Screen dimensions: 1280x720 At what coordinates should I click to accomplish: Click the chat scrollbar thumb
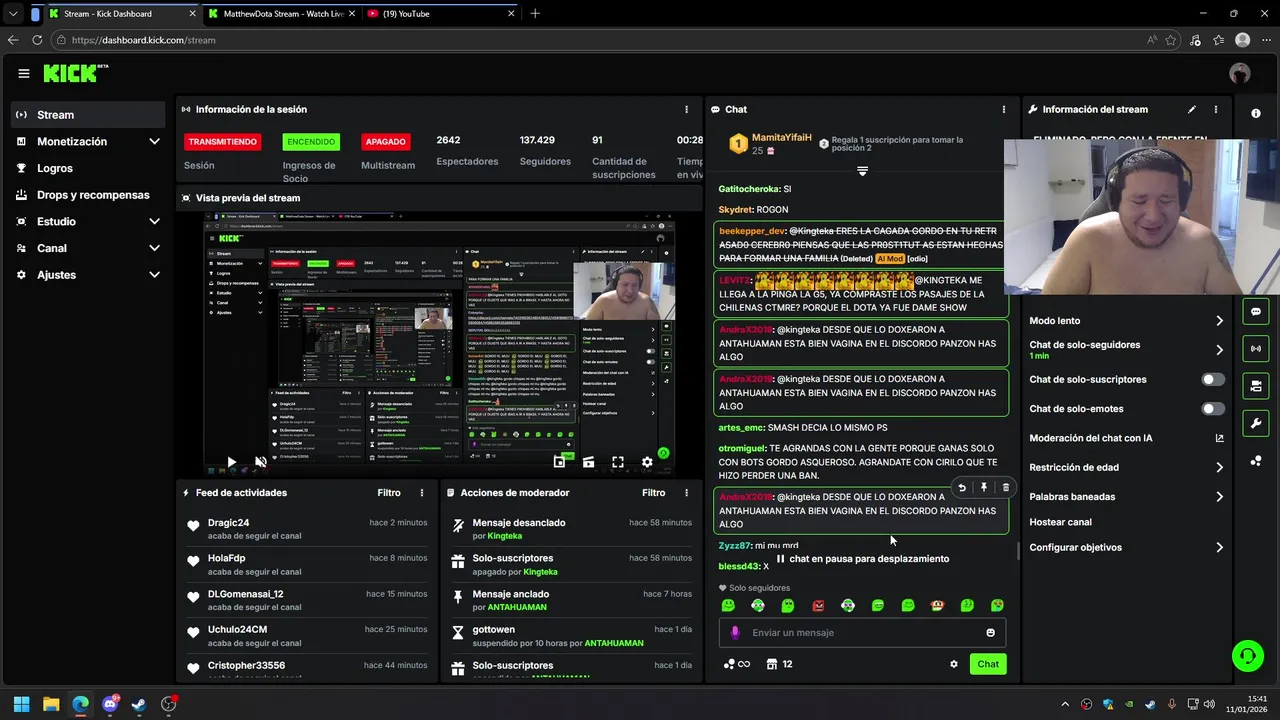(1018, 550)
